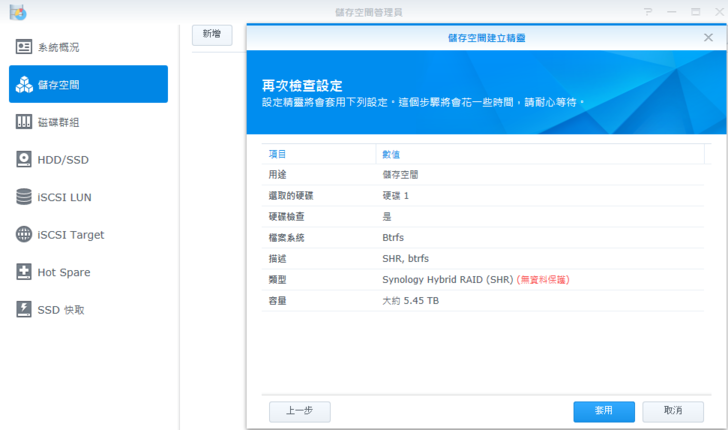Viewport: 728px width, 430px height.
Task: Open the Hot Spare icon
Action: coord(24,272)
